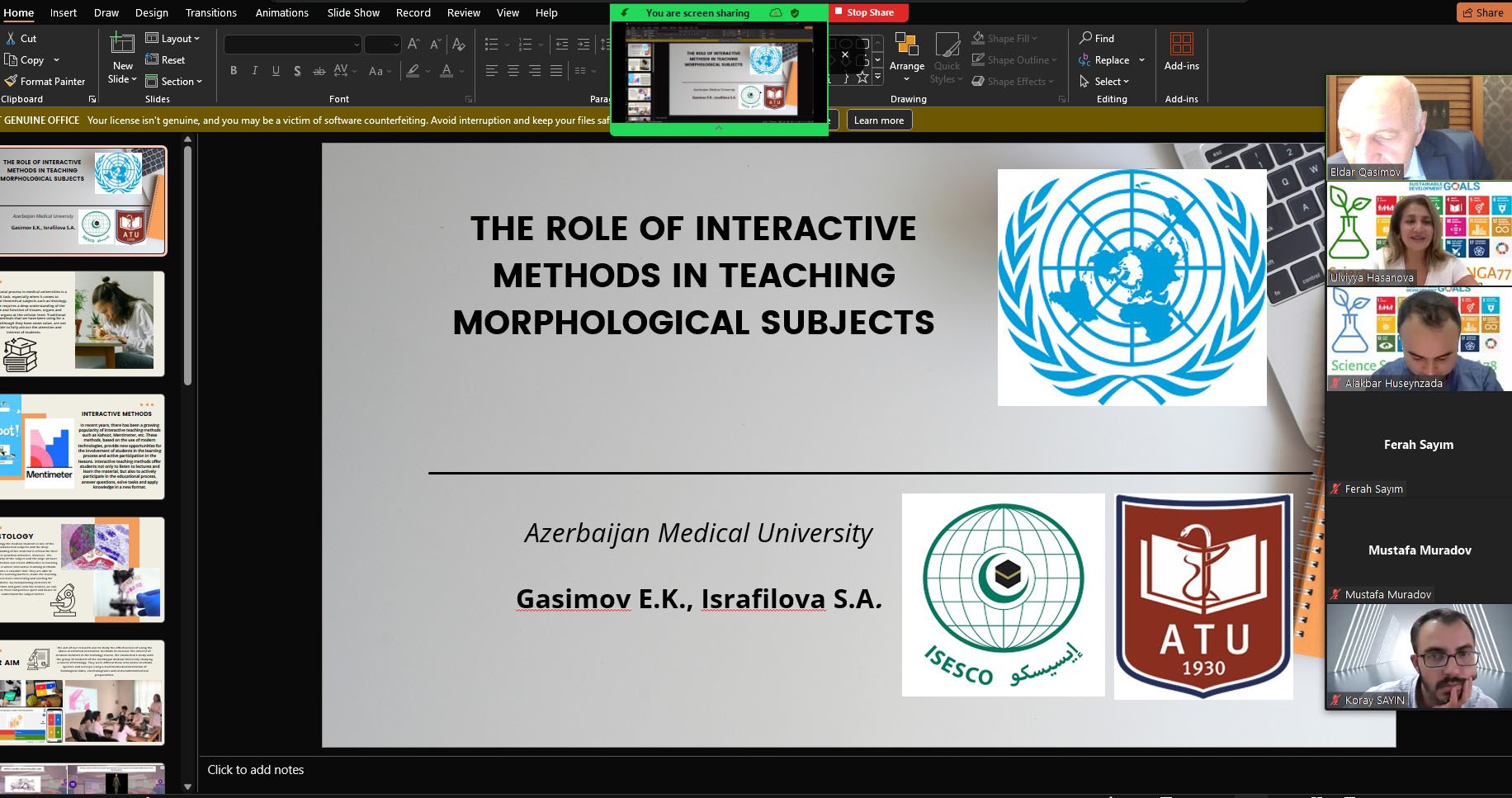1512x798 pixels.
Task: Click the Find button
Action: click(1097, 38)
